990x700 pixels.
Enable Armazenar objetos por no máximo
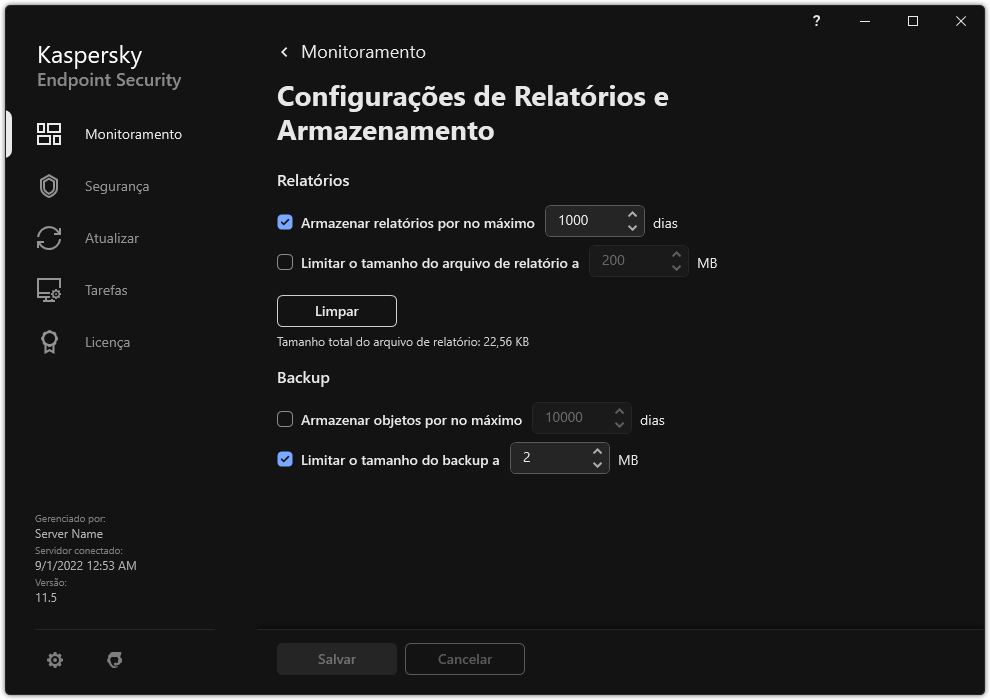point(285,419)
